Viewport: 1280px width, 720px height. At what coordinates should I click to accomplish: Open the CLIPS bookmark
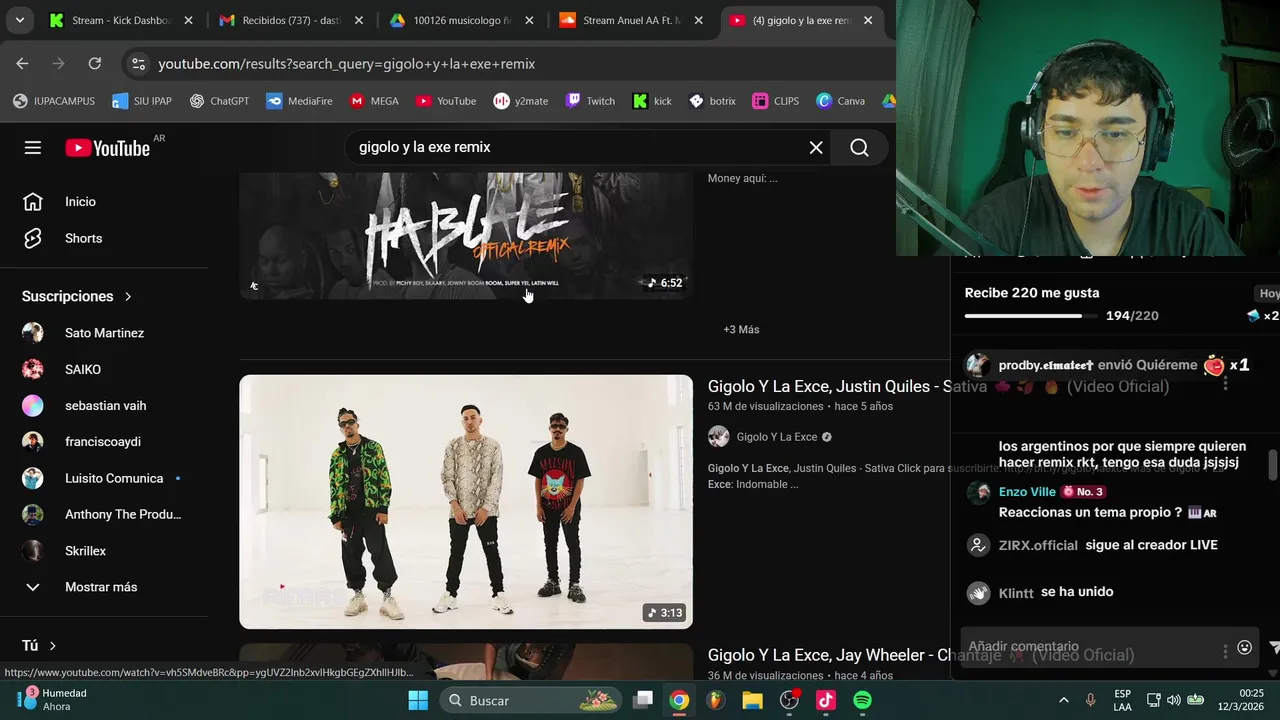776,101
